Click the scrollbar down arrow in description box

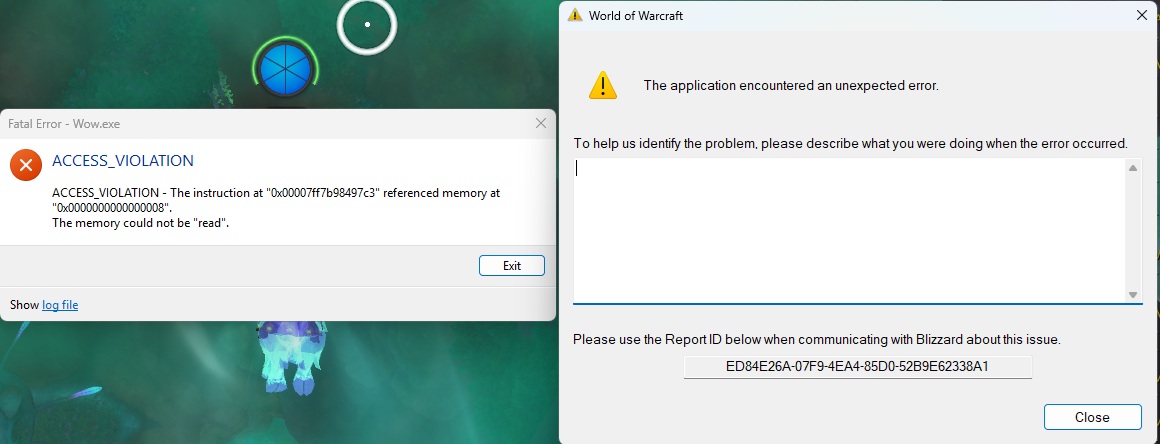pos(1133,295)
